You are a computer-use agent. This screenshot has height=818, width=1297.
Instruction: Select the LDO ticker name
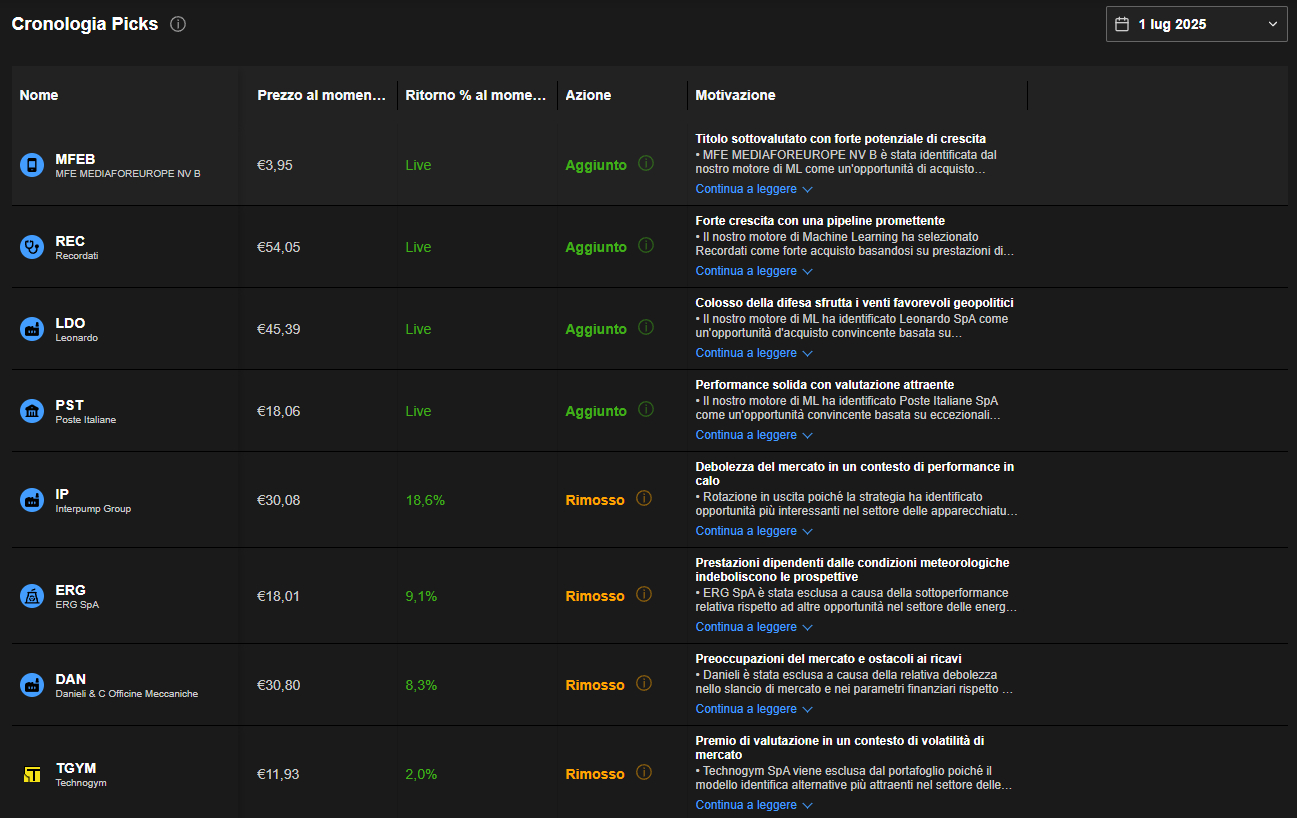(x=70, y=323)
